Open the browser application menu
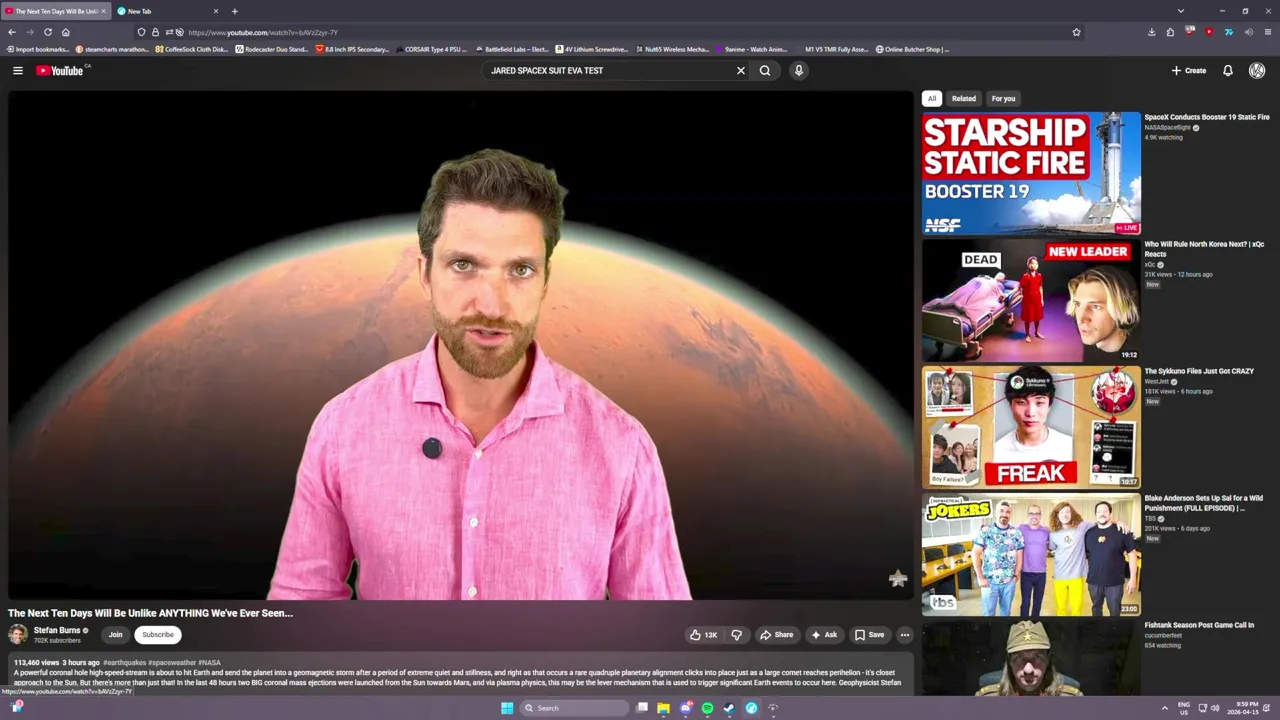Screen dimensions: 1280x720 click(1268, 32)
